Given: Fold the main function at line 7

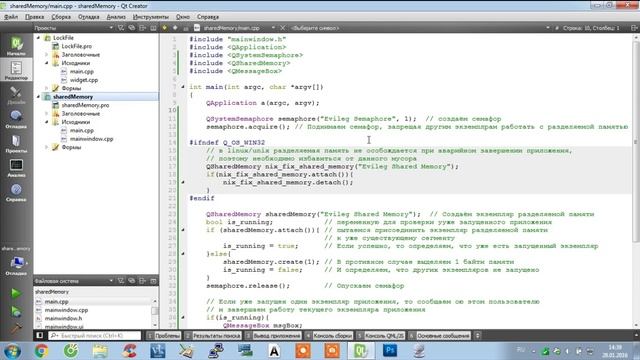Looking at the screenshot, I should [182, 87].
